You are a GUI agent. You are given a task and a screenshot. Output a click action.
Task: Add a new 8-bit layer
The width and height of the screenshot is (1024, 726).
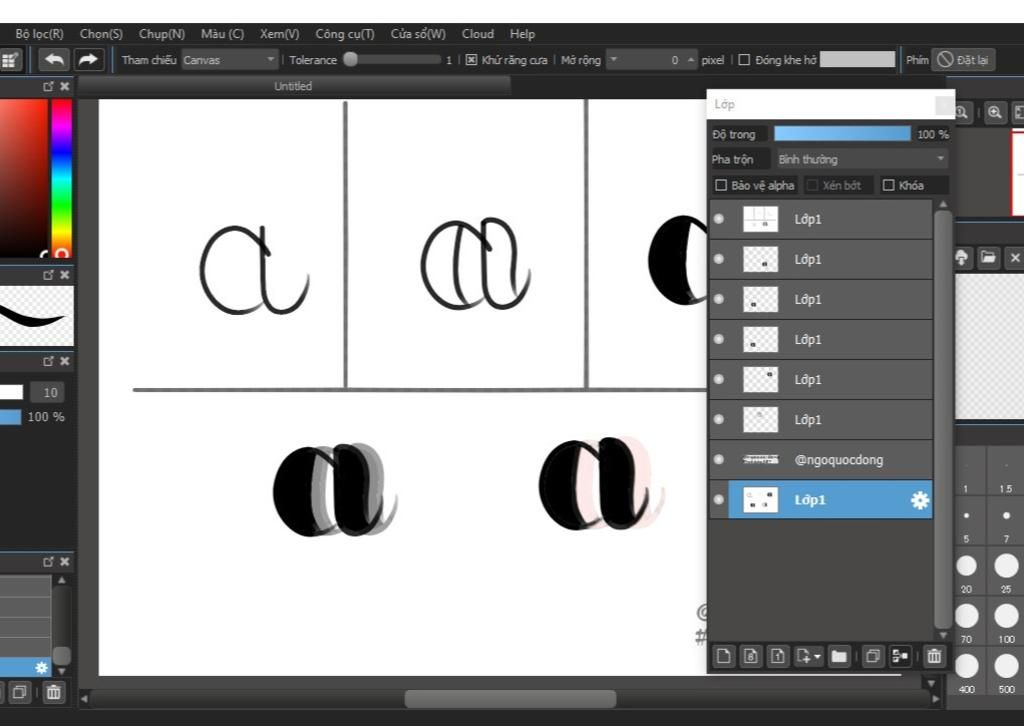pos(750,656)
